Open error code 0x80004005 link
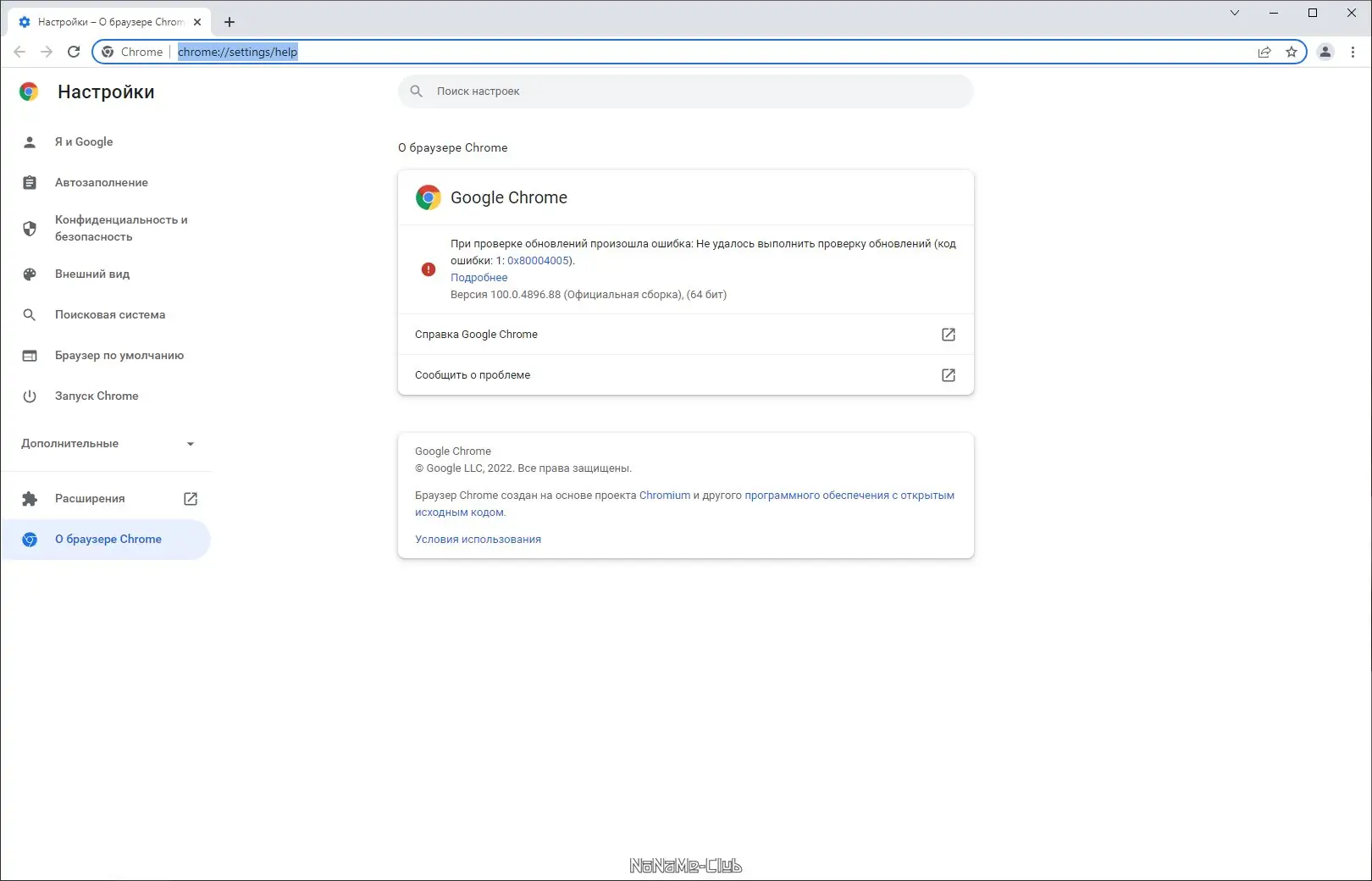Screen dimensions: 1372x881 [x=538, y=260]
